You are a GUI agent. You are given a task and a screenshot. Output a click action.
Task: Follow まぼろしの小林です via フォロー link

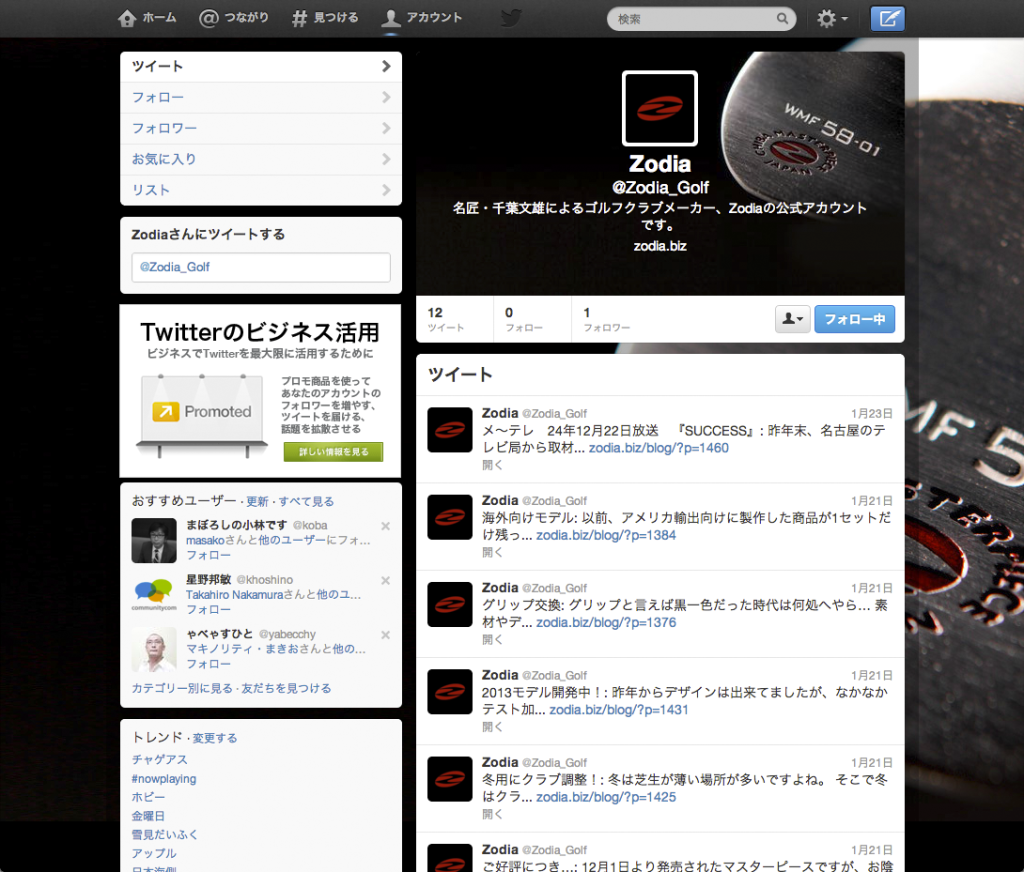208,555
